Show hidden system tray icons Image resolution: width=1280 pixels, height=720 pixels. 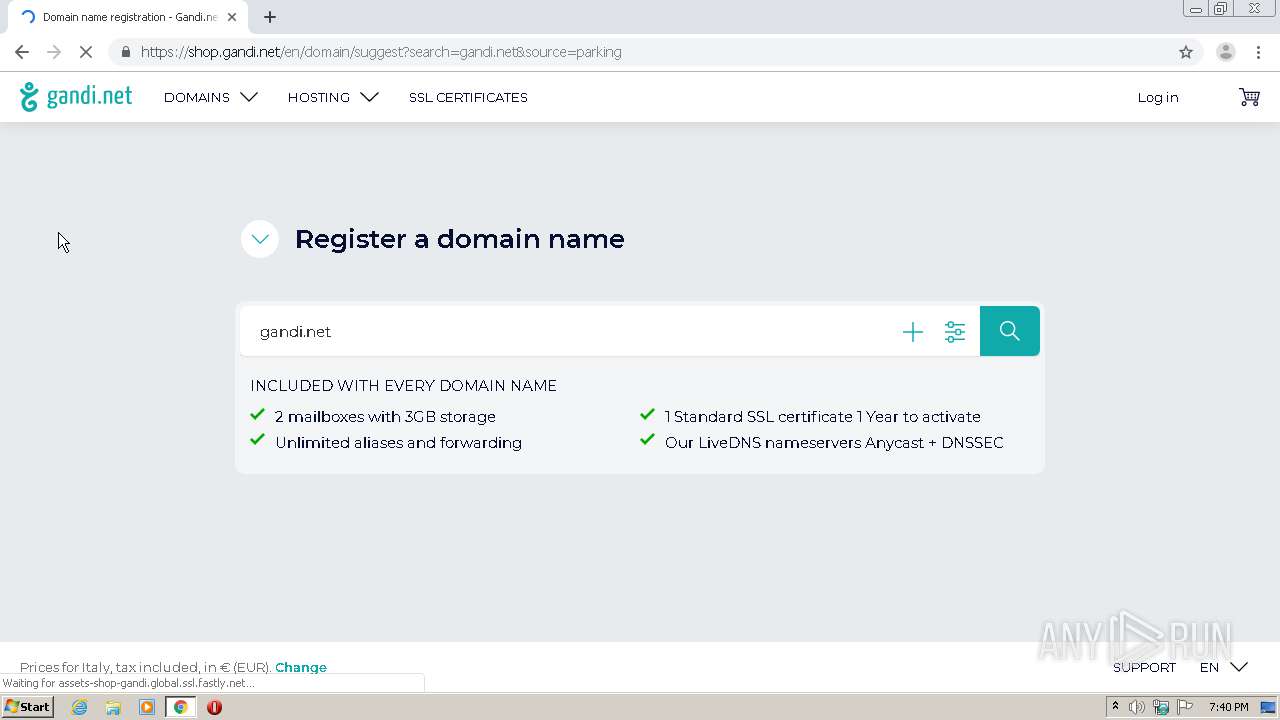[1115, 707]
